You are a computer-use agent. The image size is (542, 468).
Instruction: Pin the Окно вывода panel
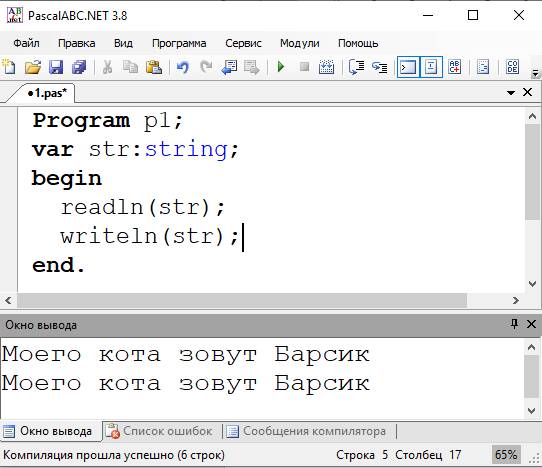coord(514,324)
